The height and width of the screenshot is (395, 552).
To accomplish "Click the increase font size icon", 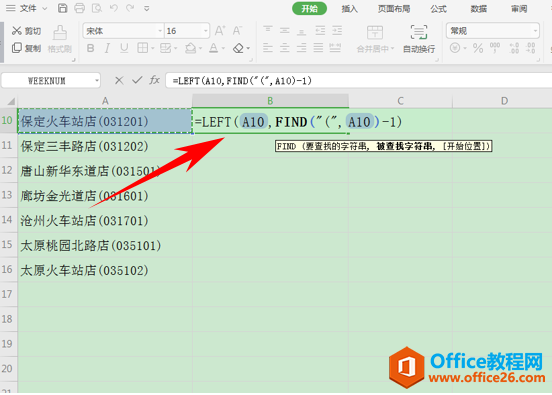I will coord(220,31).
